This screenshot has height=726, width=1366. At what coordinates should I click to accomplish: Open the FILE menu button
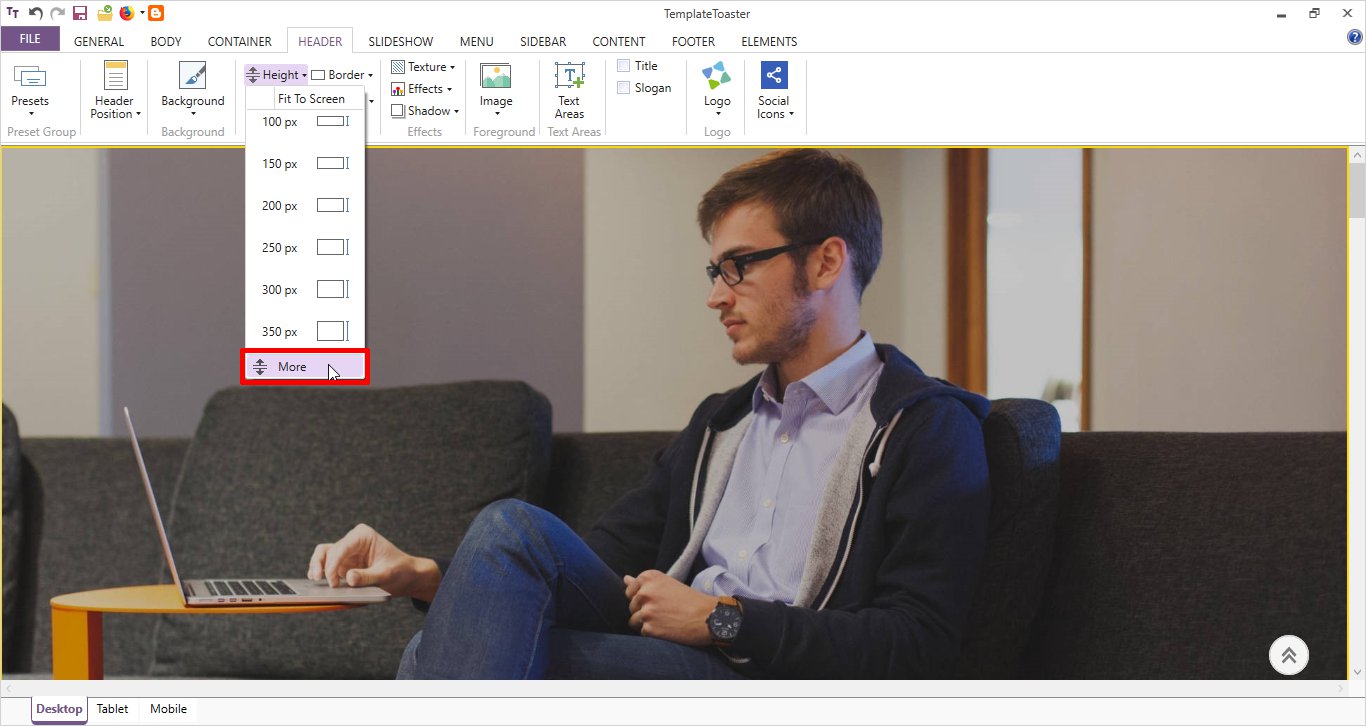coord(30,39)
